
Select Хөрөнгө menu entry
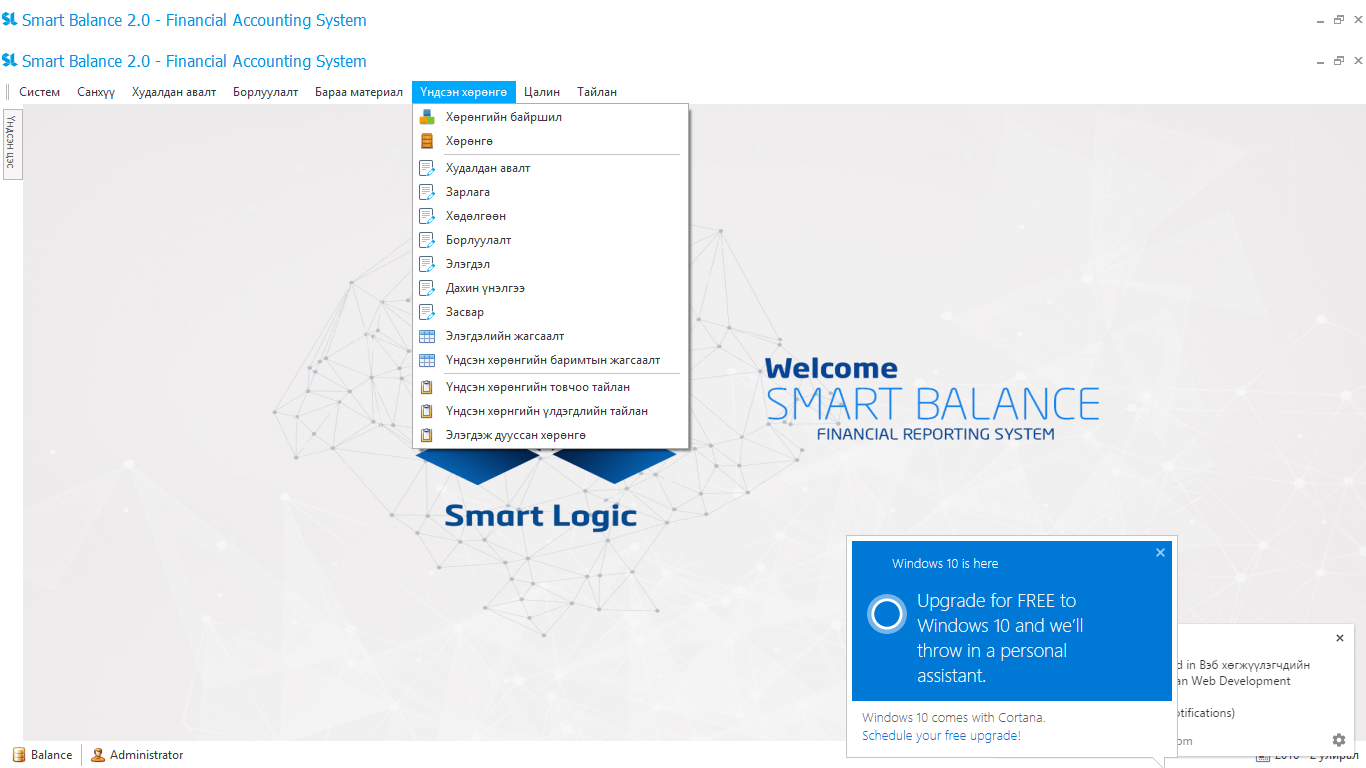coord(550,141)
